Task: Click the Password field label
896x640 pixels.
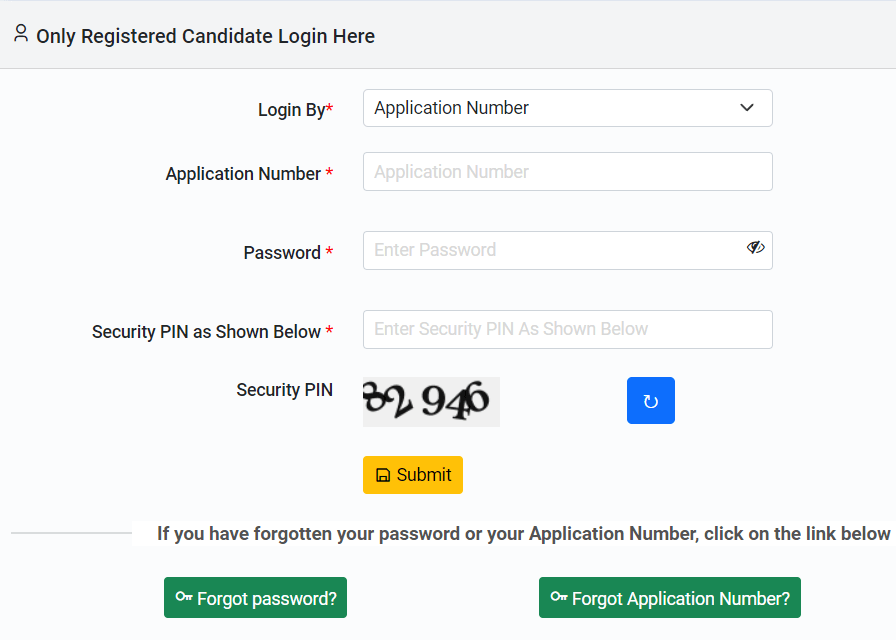Action: click(282, 253)
